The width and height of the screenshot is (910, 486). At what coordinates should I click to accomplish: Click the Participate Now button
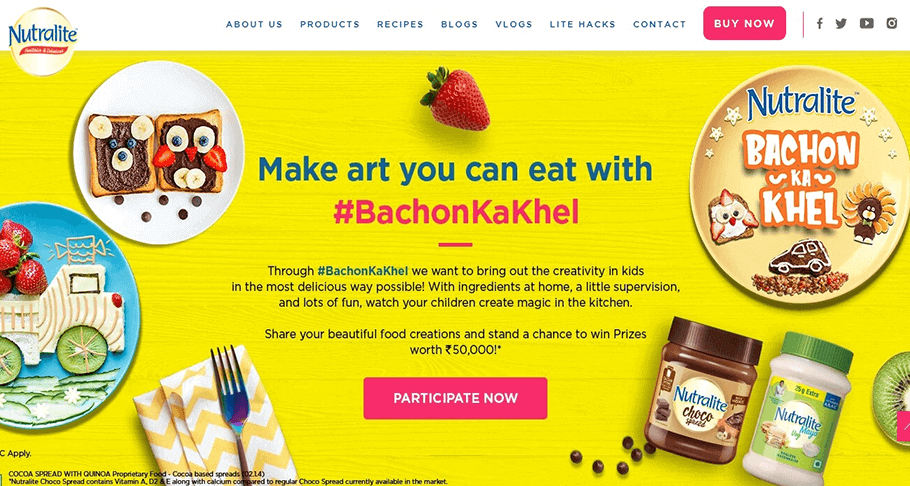click(456, 398)
